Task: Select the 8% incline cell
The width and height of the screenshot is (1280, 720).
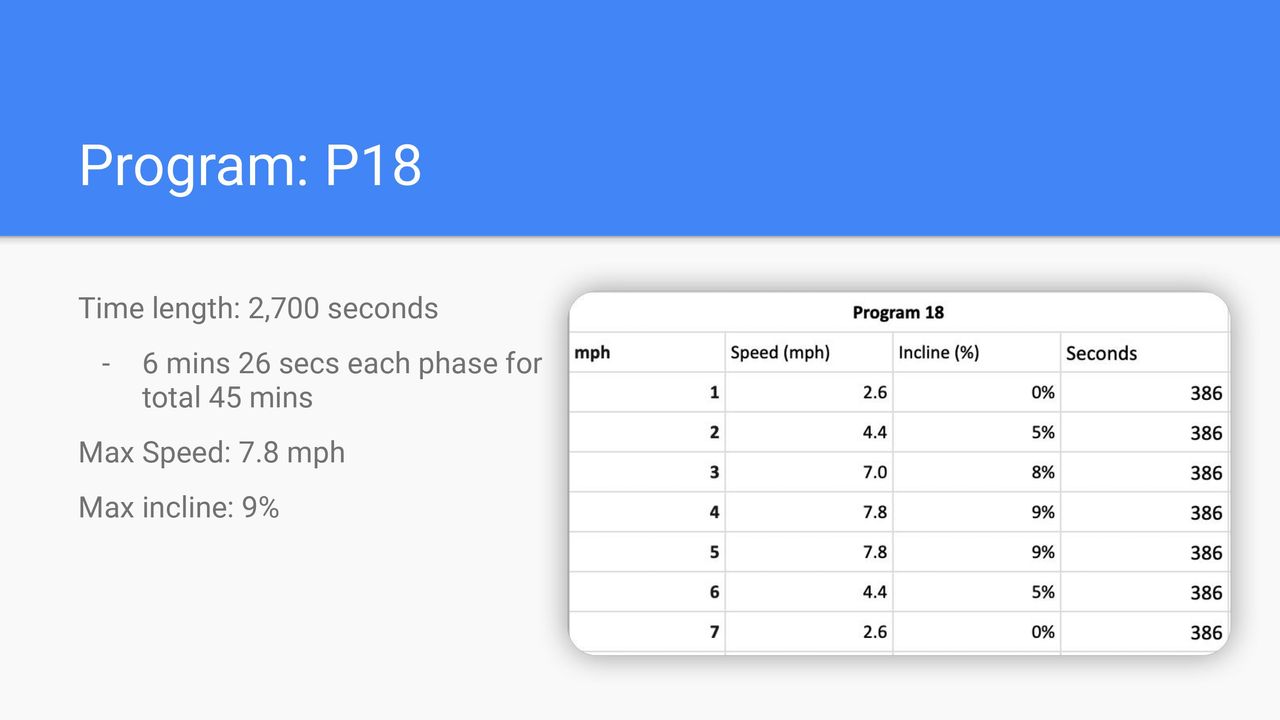Action: coord(976,472)
